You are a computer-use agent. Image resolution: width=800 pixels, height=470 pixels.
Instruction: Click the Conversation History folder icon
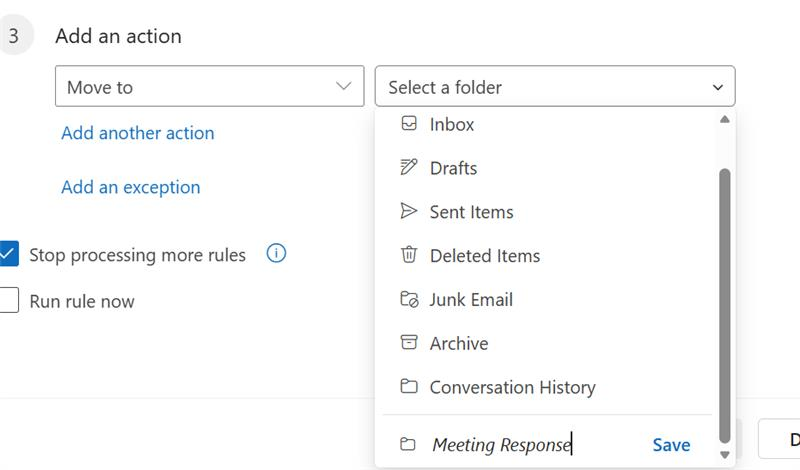coord(408,387)
